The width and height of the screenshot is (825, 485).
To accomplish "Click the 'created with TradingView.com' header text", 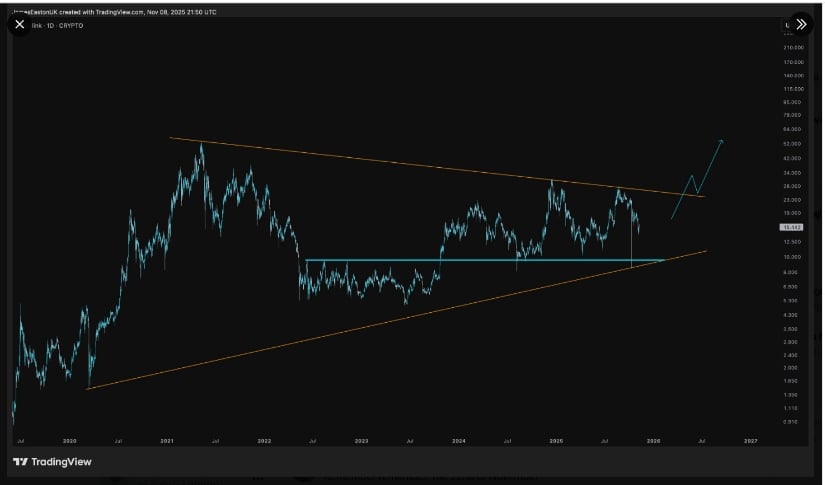I will (115, 12).
